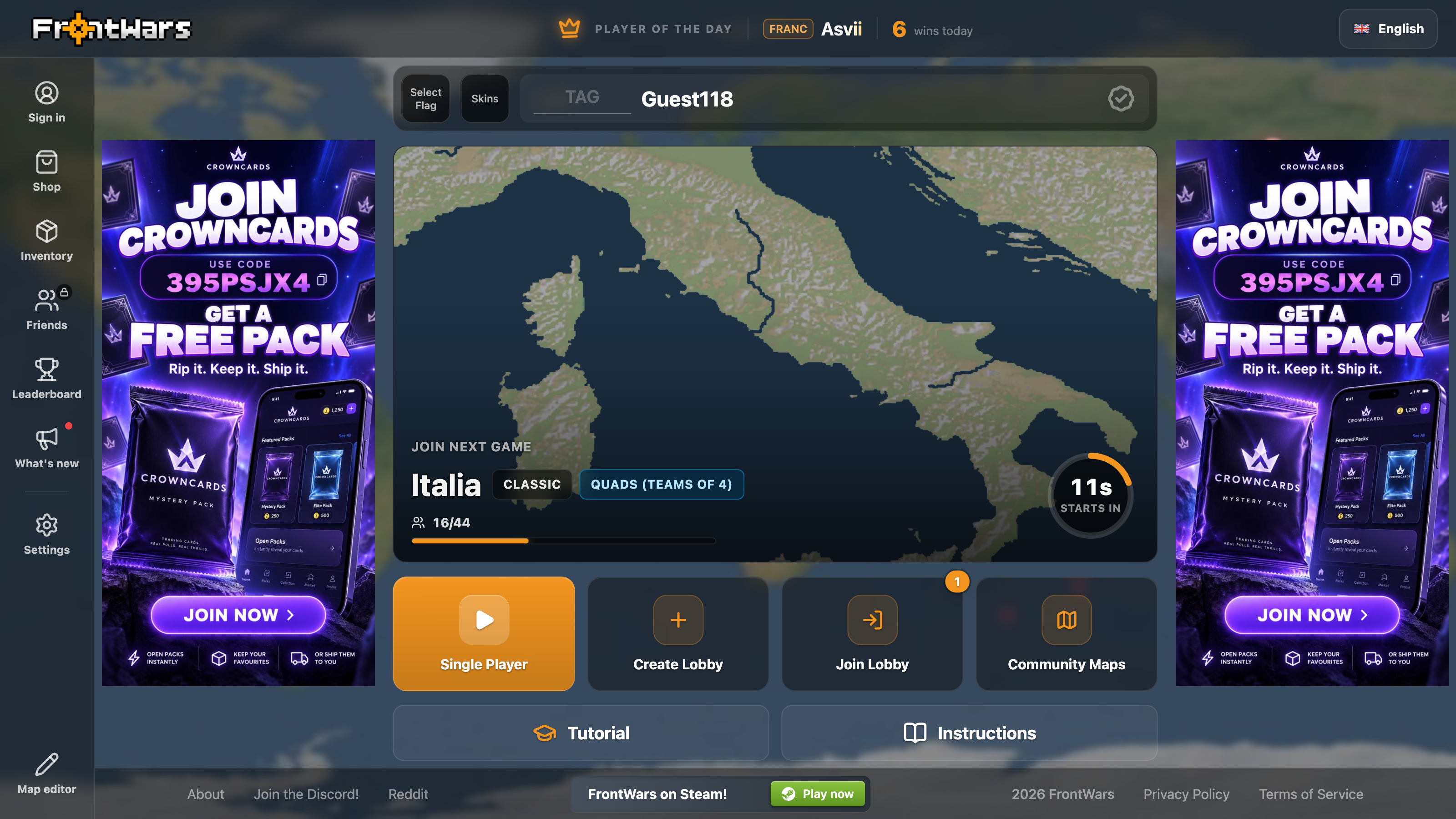Open the English language dropdown
The width and height of the screenshot is (1456, 819).
tap(1388, 29)
